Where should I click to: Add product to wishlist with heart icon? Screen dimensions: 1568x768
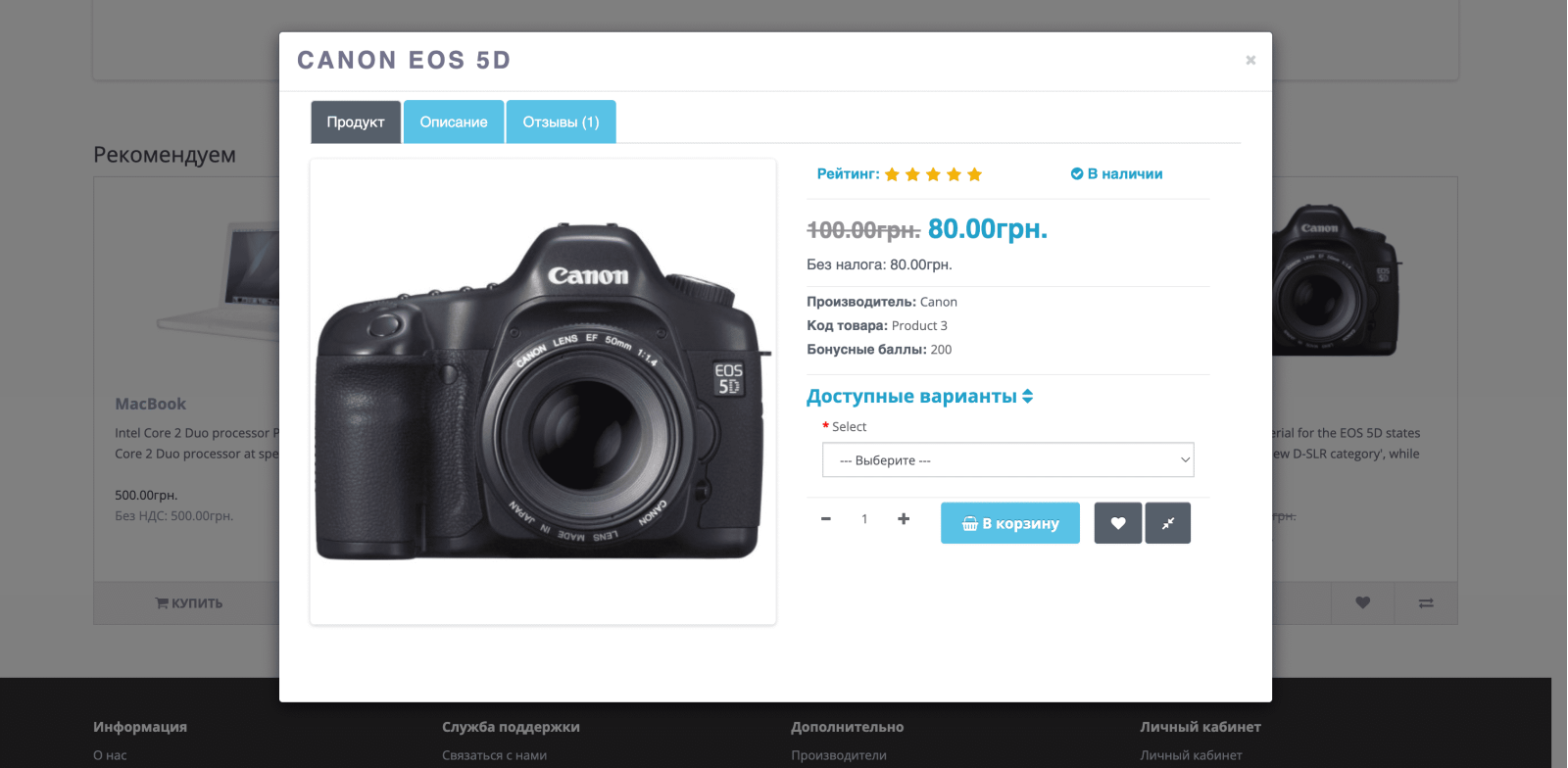click(1118, 523)
